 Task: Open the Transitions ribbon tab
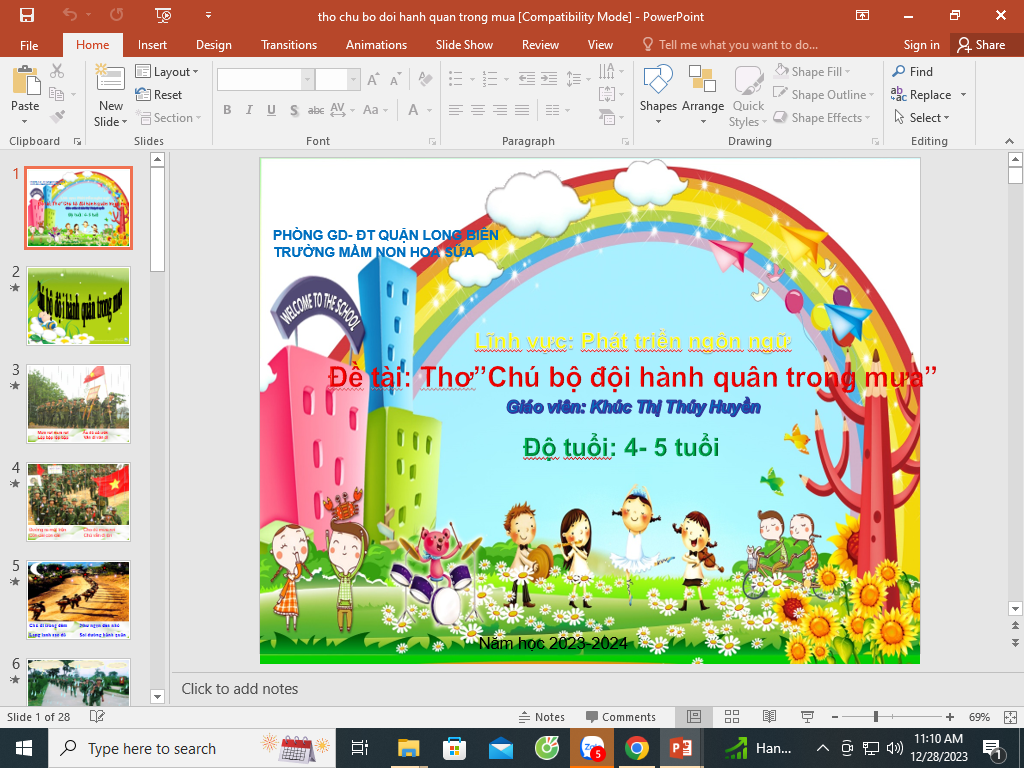click(x=288, y=45)
